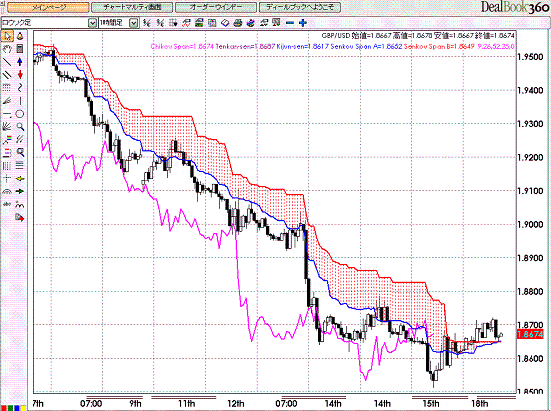Select the zoom area magnifier tool
Image resolution: width=551 pixels, height=411 pixels.
tap(20, 153)
